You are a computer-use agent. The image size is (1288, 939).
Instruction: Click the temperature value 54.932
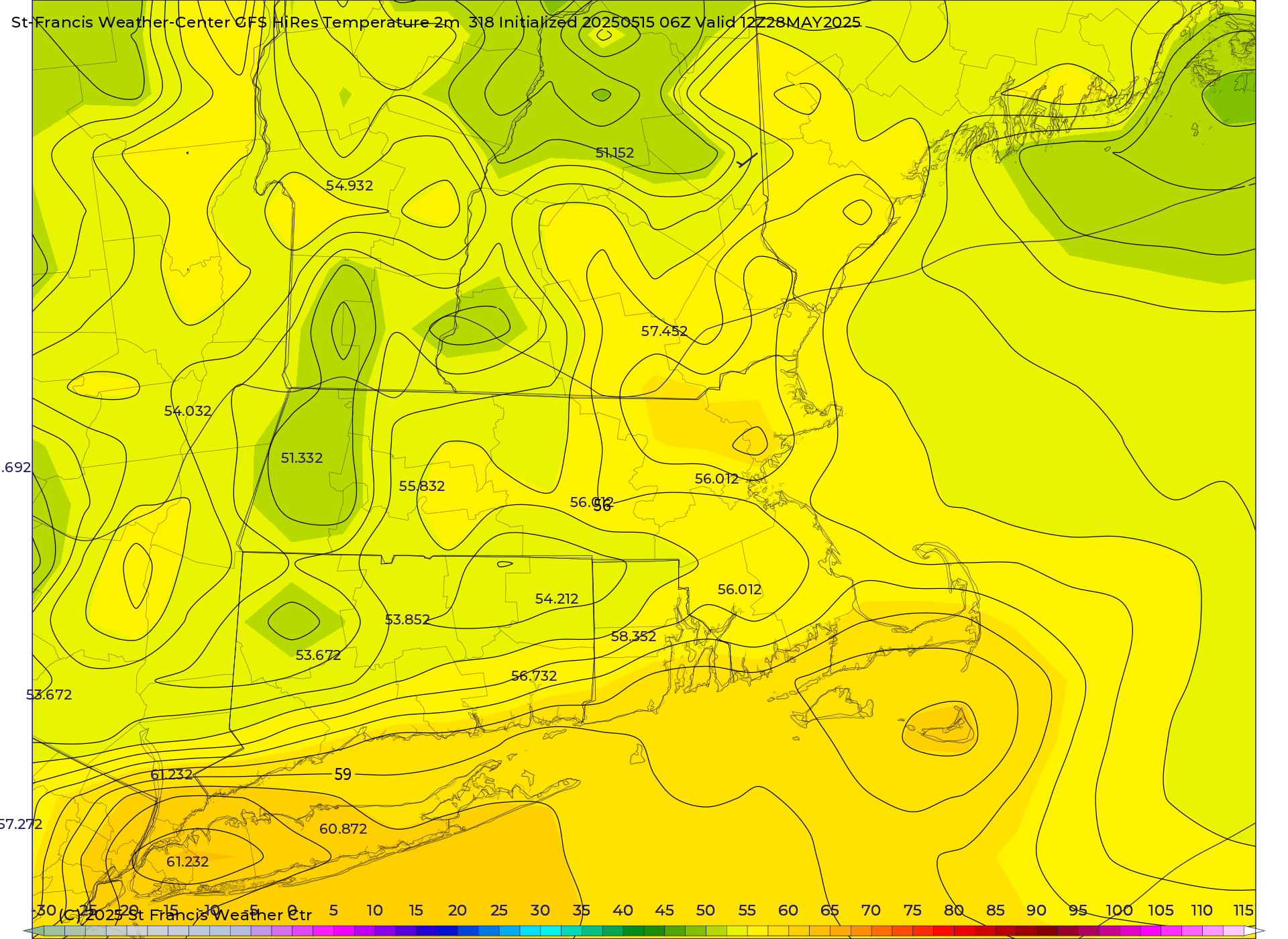click(x=350, y=186)
